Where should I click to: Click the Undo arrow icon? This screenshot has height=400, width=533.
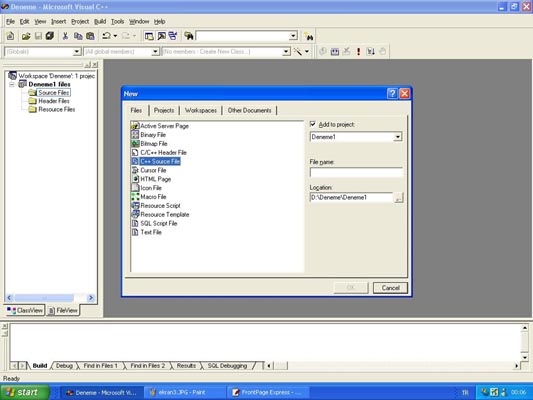(106, 36)
